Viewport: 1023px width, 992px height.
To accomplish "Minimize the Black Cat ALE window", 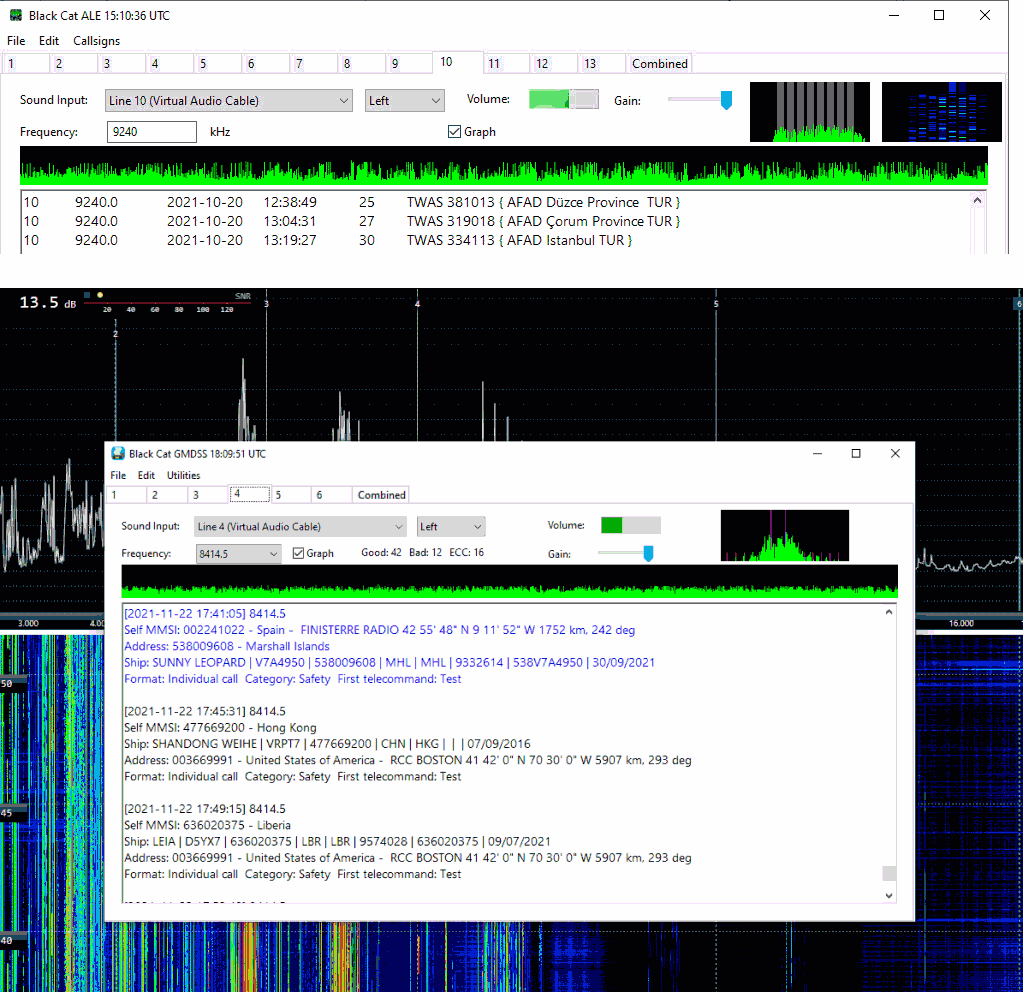I will pyautogui.click(x=894, y=15).
